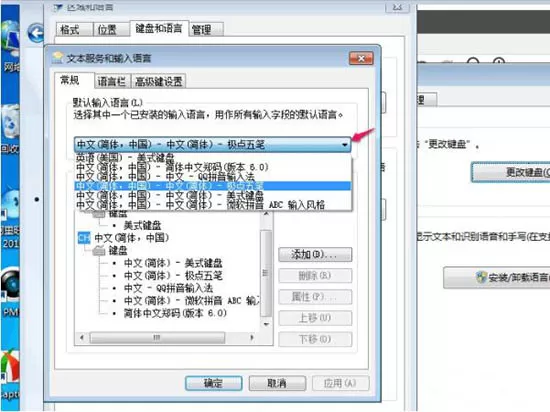
Task: Select 中文(简体，中国) tree node
Action: (x=132, y=238)
